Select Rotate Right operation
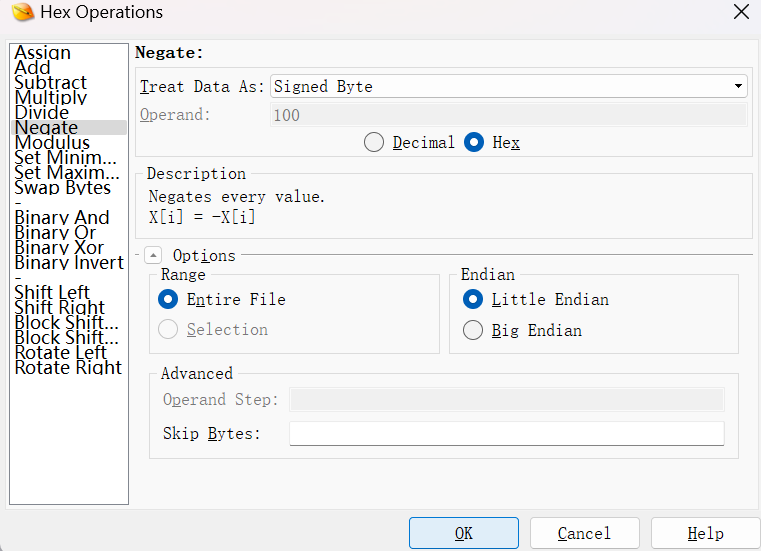Viewport: 761px width, 551px height. (68, 368)
